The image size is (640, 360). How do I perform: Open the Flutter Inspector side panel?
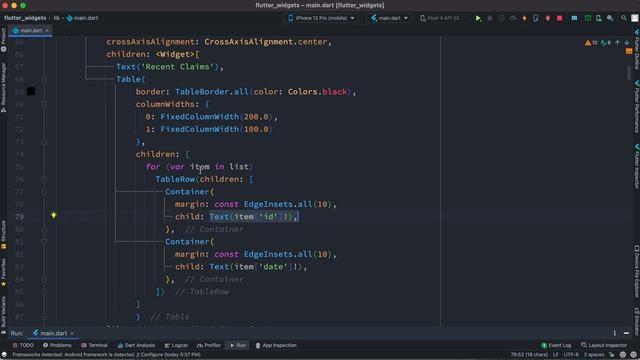click(x=636, y=166)
